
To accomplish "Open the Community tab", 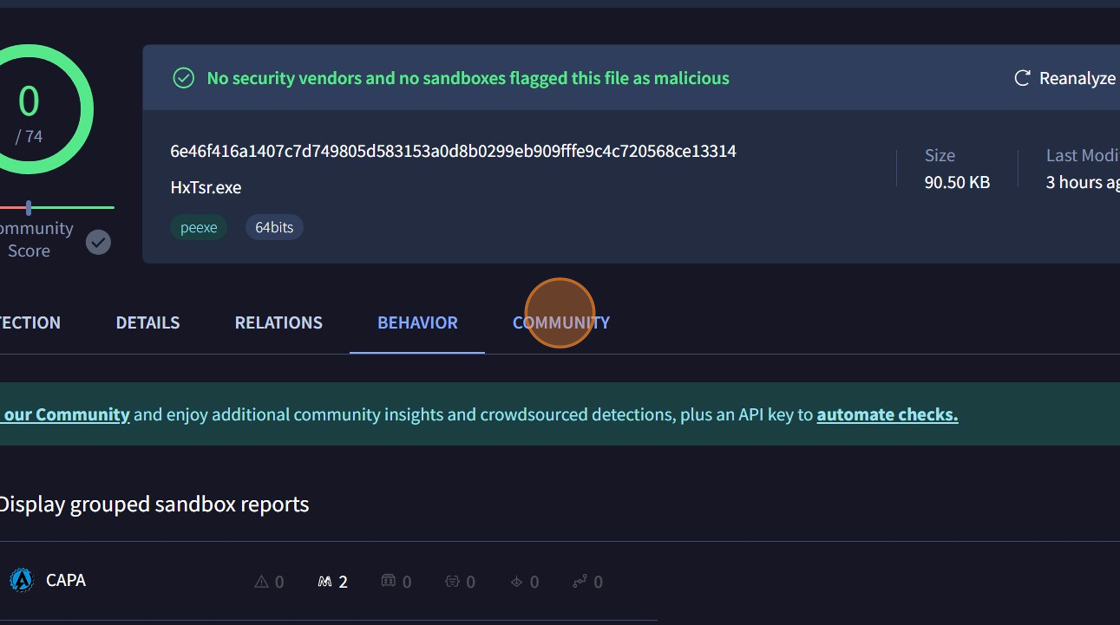I will coord(561,322).
